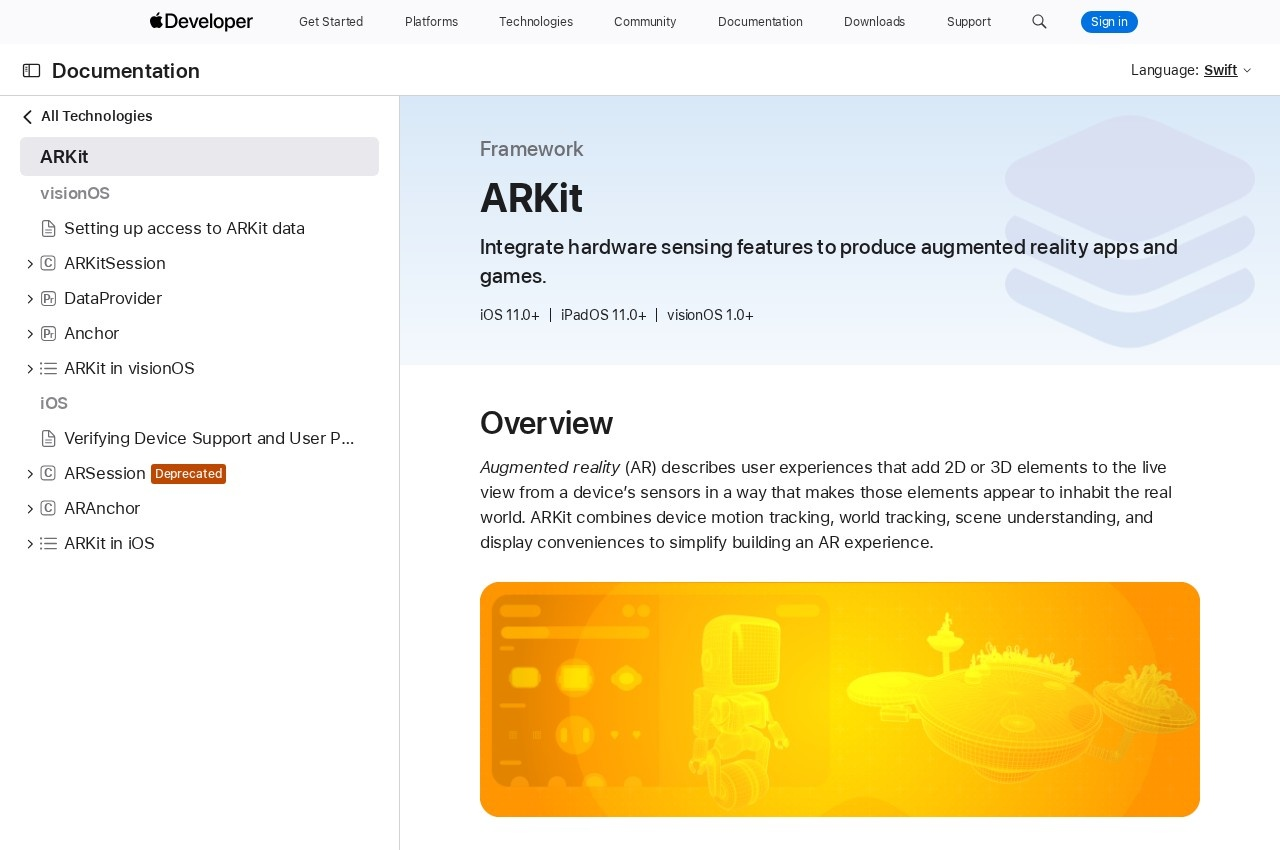Open Setting up access to ARKit data
This screenshot has height=850, width=1280.
[184, 228]
